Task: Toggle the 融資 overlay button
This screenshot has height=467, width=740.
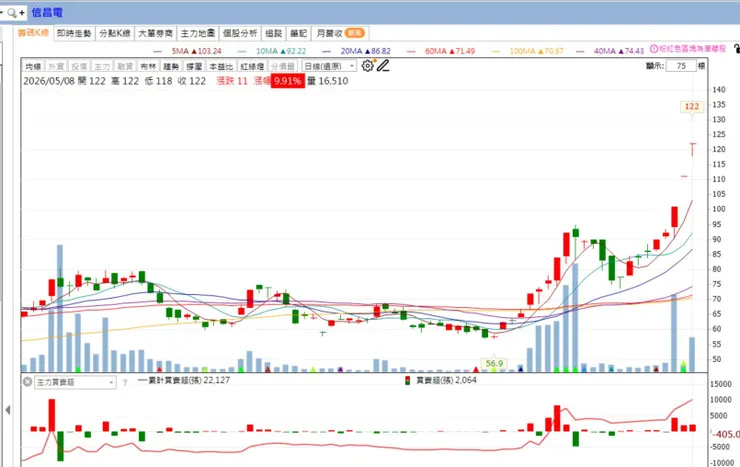Action: click(125, 66)
